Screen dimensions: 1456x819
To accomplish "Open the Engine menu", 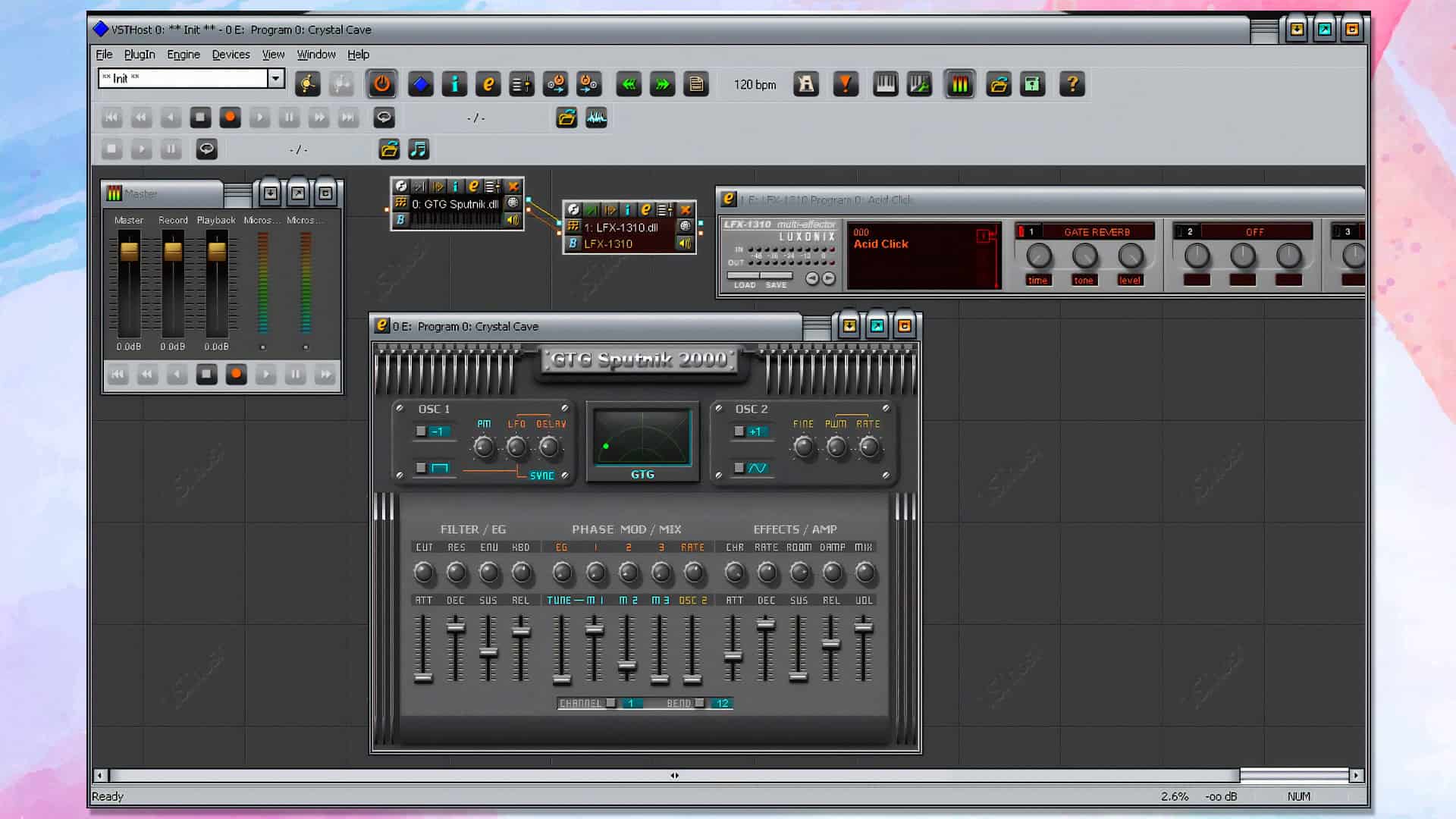I will click(184, 55).
